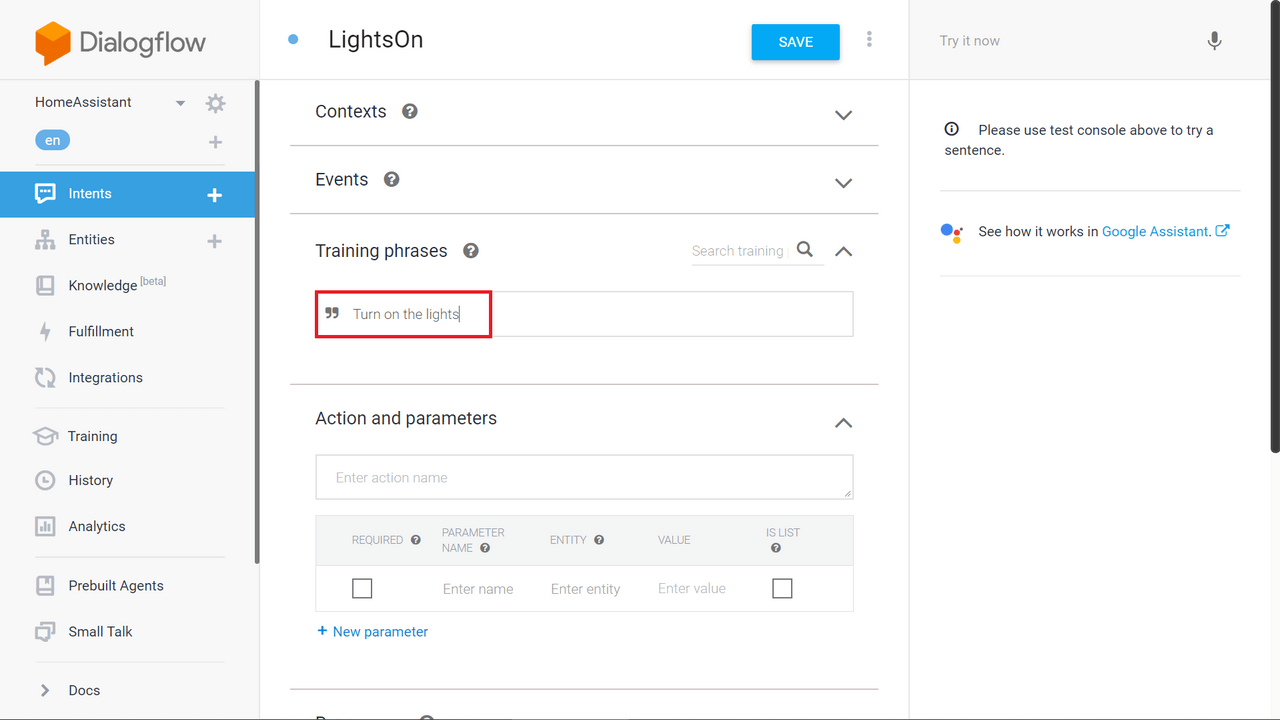Click the Intents chat bubble icon
The image size is (1280, 720).
tap(45, 194)
